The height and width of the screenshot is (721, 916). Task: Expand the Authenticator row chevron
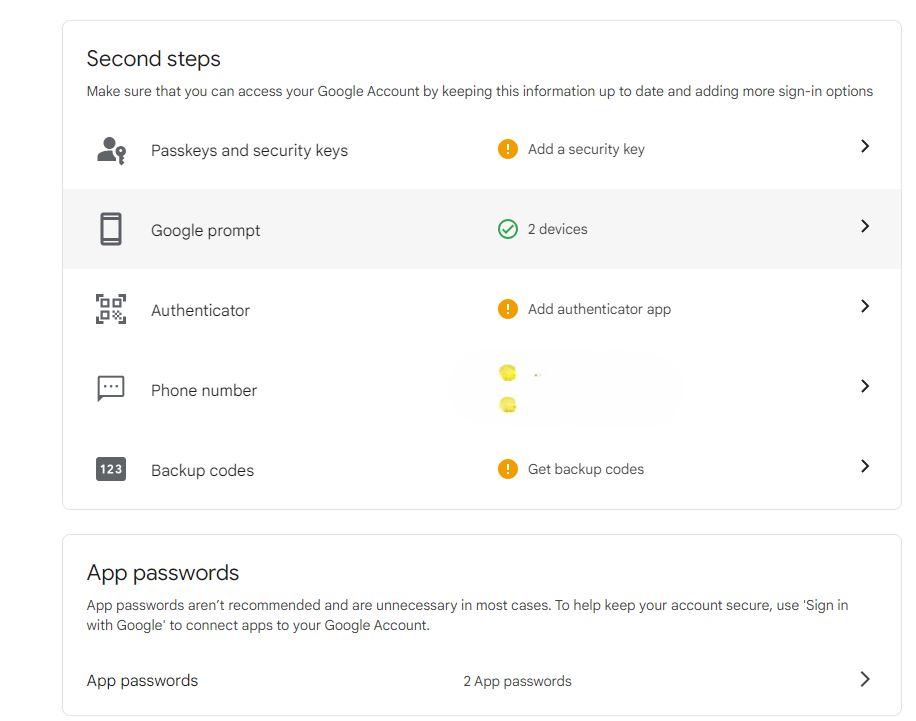coord(865,306)
